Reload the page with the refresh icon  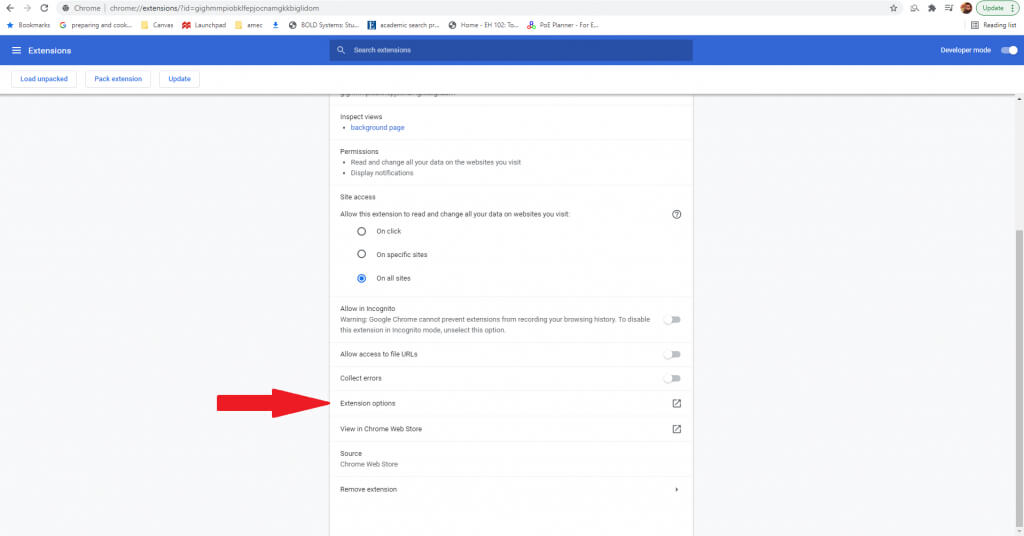click(x=44, y=8)
